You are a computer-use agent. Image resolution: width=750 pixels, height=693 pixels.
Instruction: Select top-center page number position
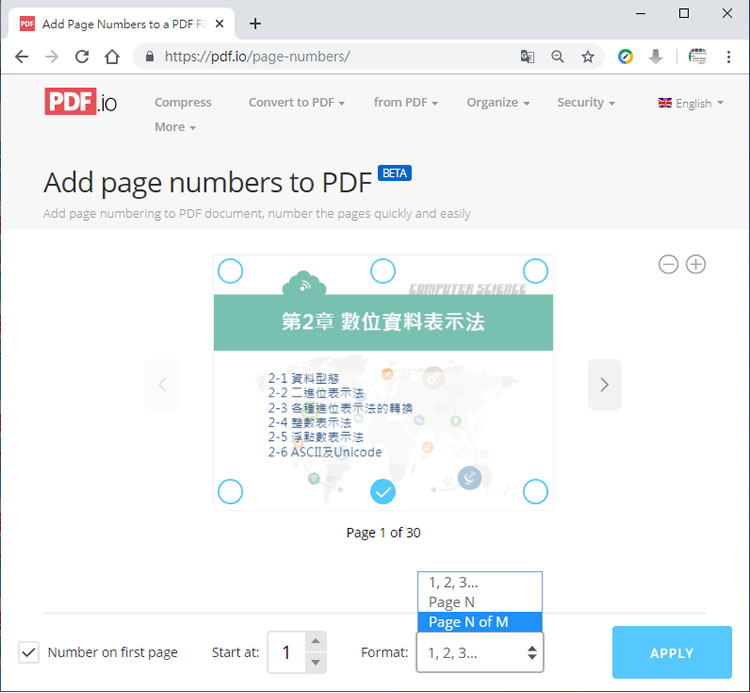(x=383, y=270)
